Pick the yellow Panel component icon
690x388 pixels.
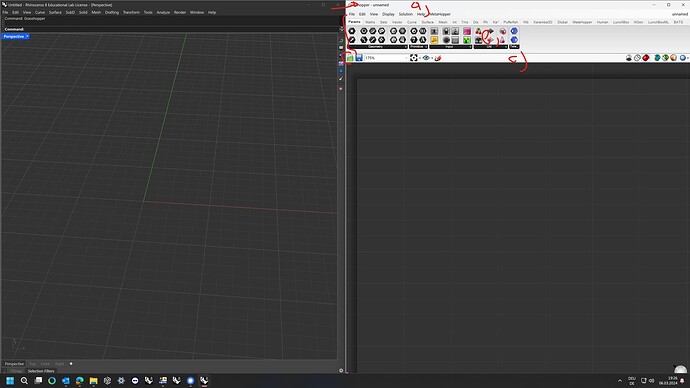pyautogui.click(x=434, y=40)
